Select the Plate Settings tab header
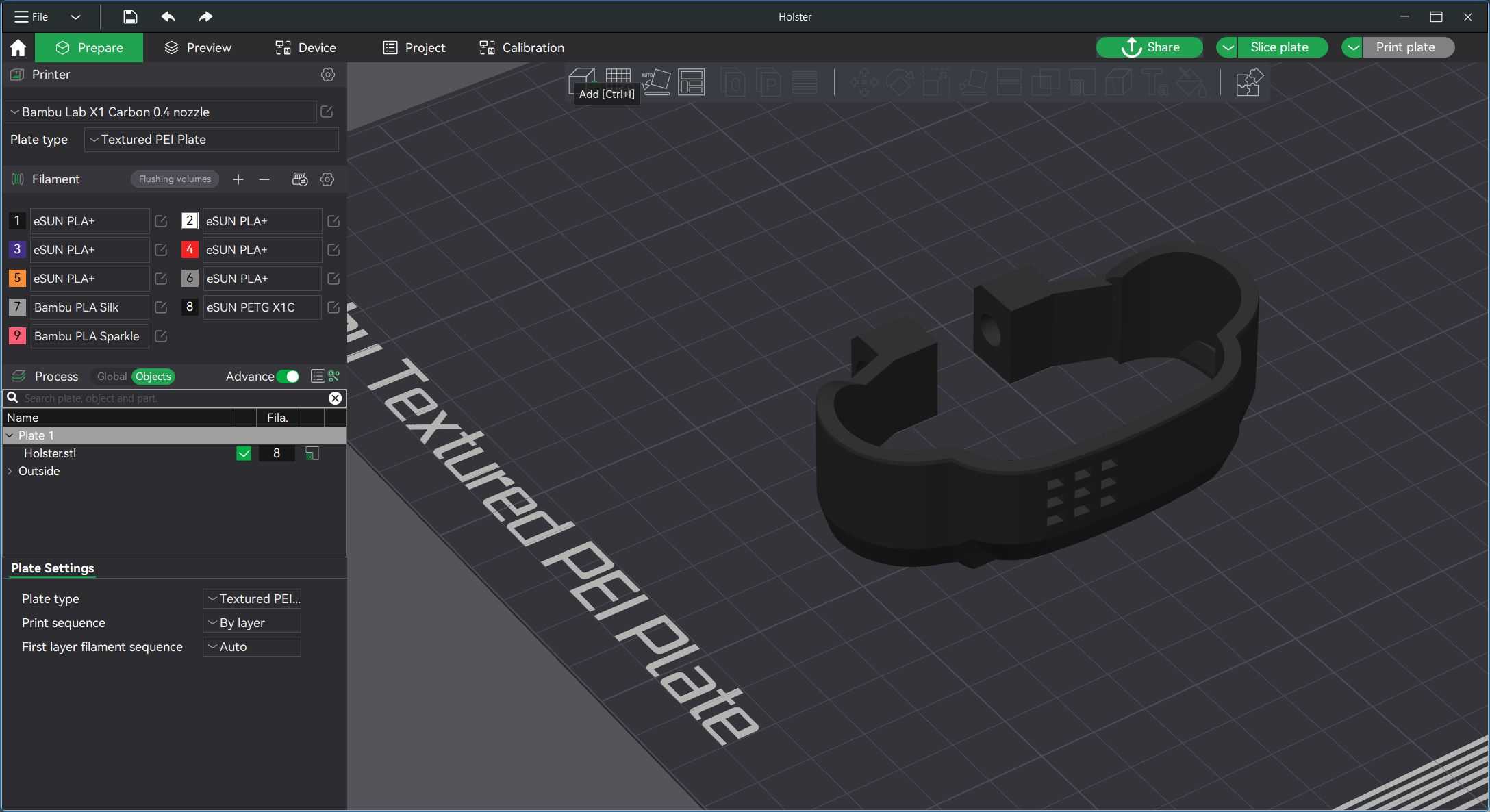Image resolution: width=1490 pixels, height=812 pixels. [53, 568]
